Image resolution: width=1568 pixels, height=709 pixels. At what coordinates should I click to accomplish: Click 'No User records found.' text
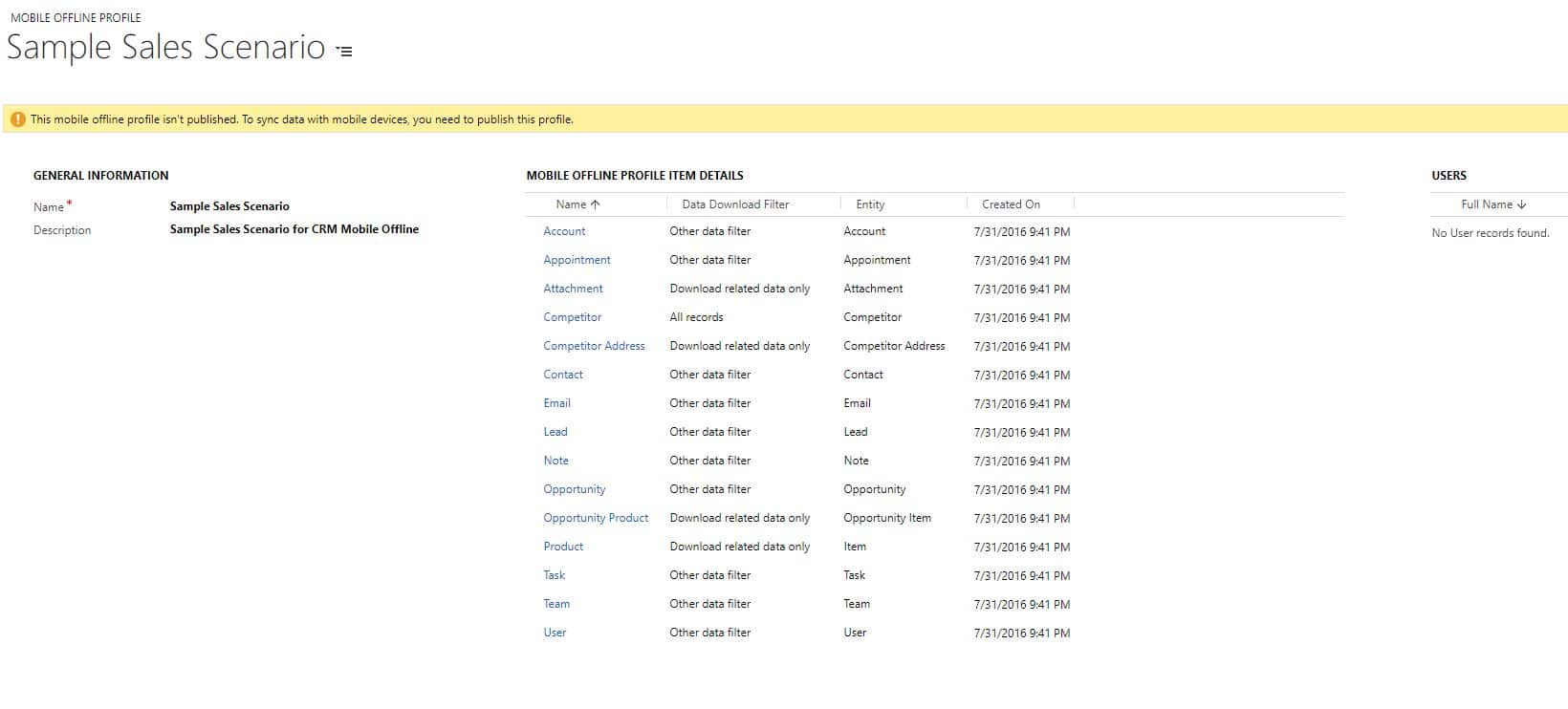click(1490, 233)
